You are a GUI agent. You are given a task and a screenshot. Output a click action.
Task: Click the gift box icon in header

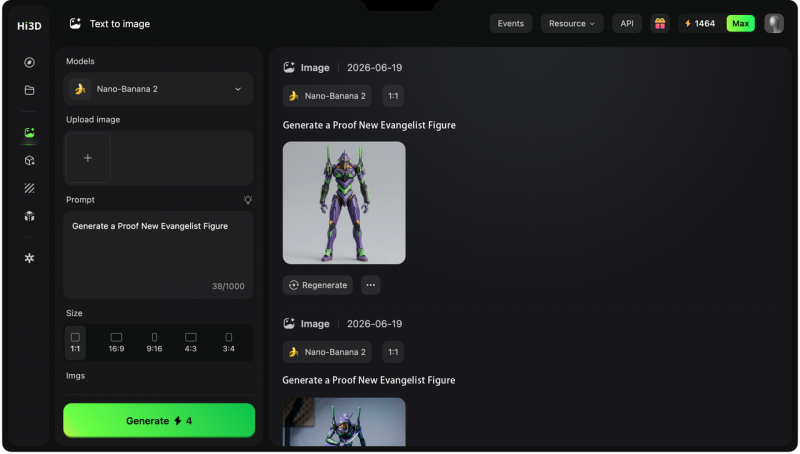(660, 23)
